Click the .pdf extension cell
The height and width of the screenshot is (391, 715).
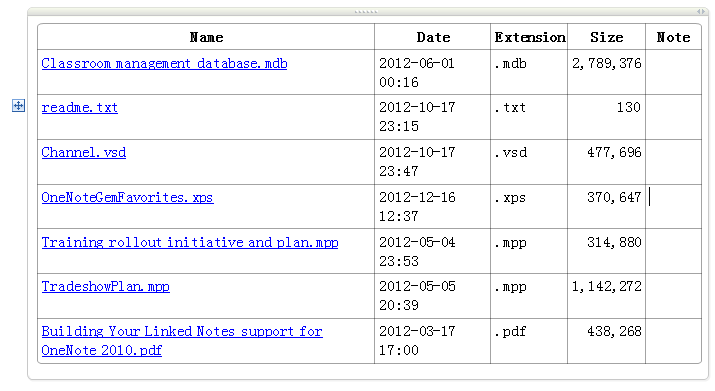click(529, 341)
